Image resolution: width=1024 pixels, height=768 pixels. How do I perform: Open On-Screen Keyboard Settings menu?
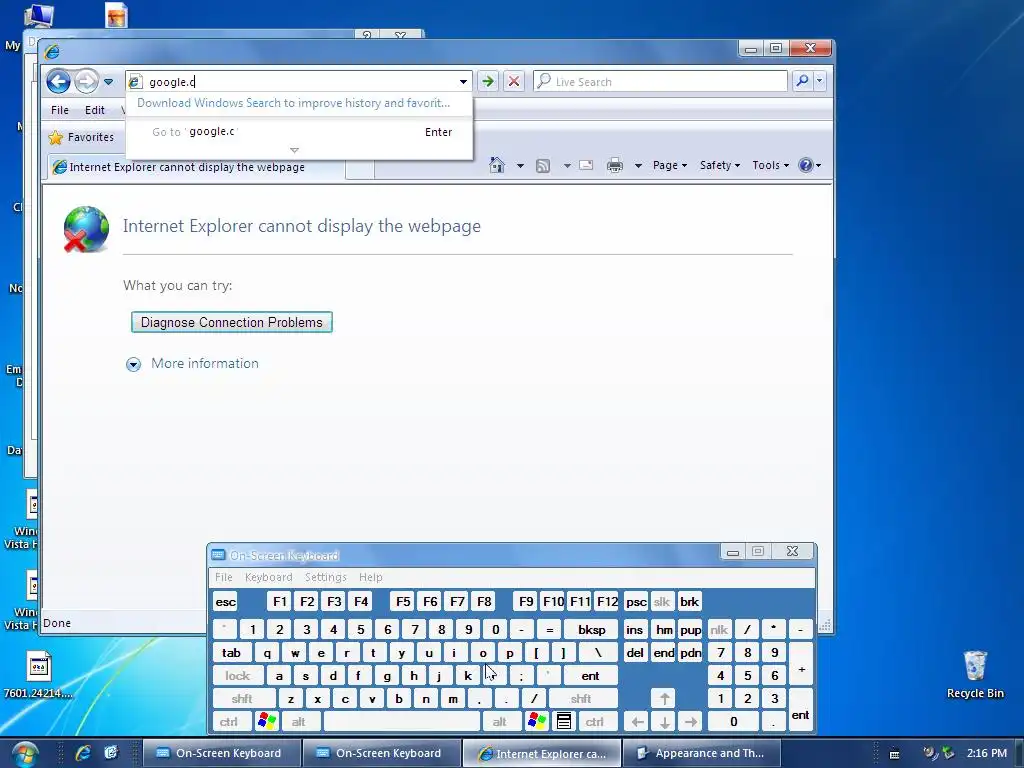325,577
